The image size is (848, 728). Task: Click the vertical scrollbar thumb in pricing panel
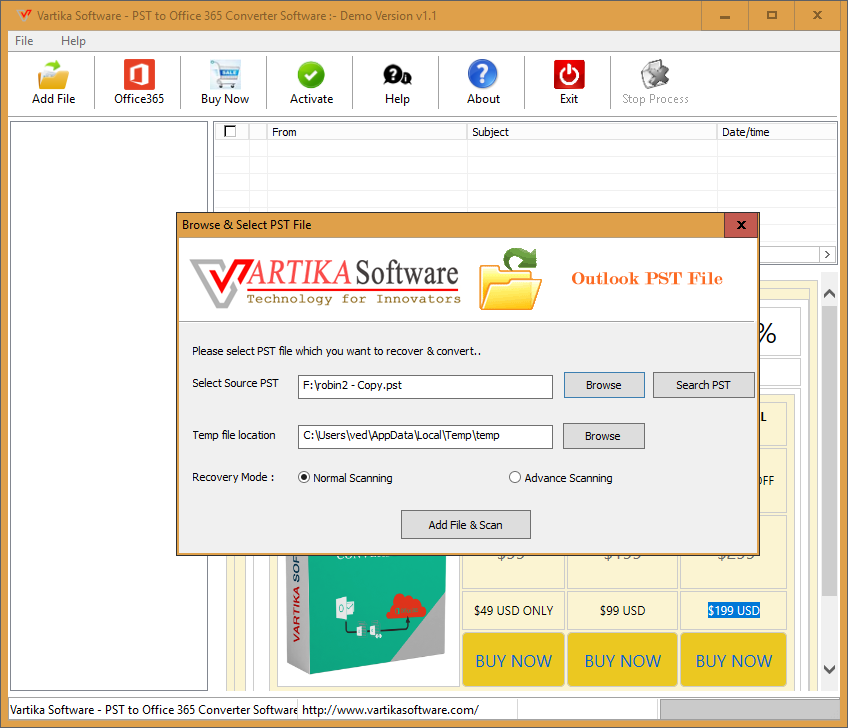pyautogui.click(x=829, y=451)
